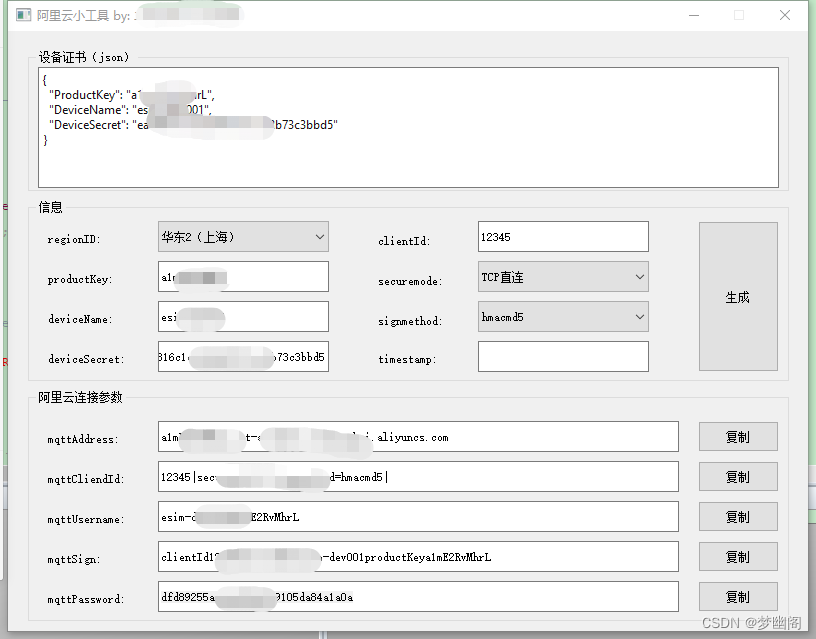Click the deviceName input field
This screenshot has width=816, height=639.
coord(243,317)
